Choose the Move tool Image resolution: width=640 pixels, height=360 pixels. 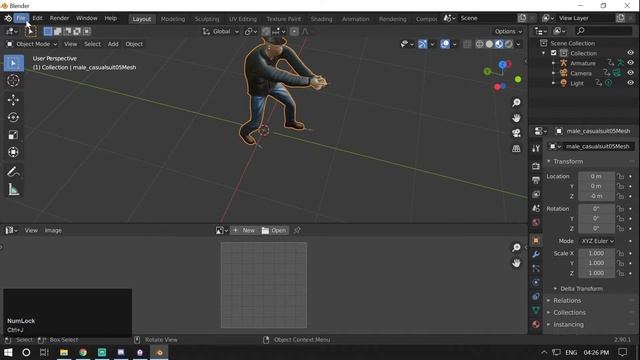13,100
